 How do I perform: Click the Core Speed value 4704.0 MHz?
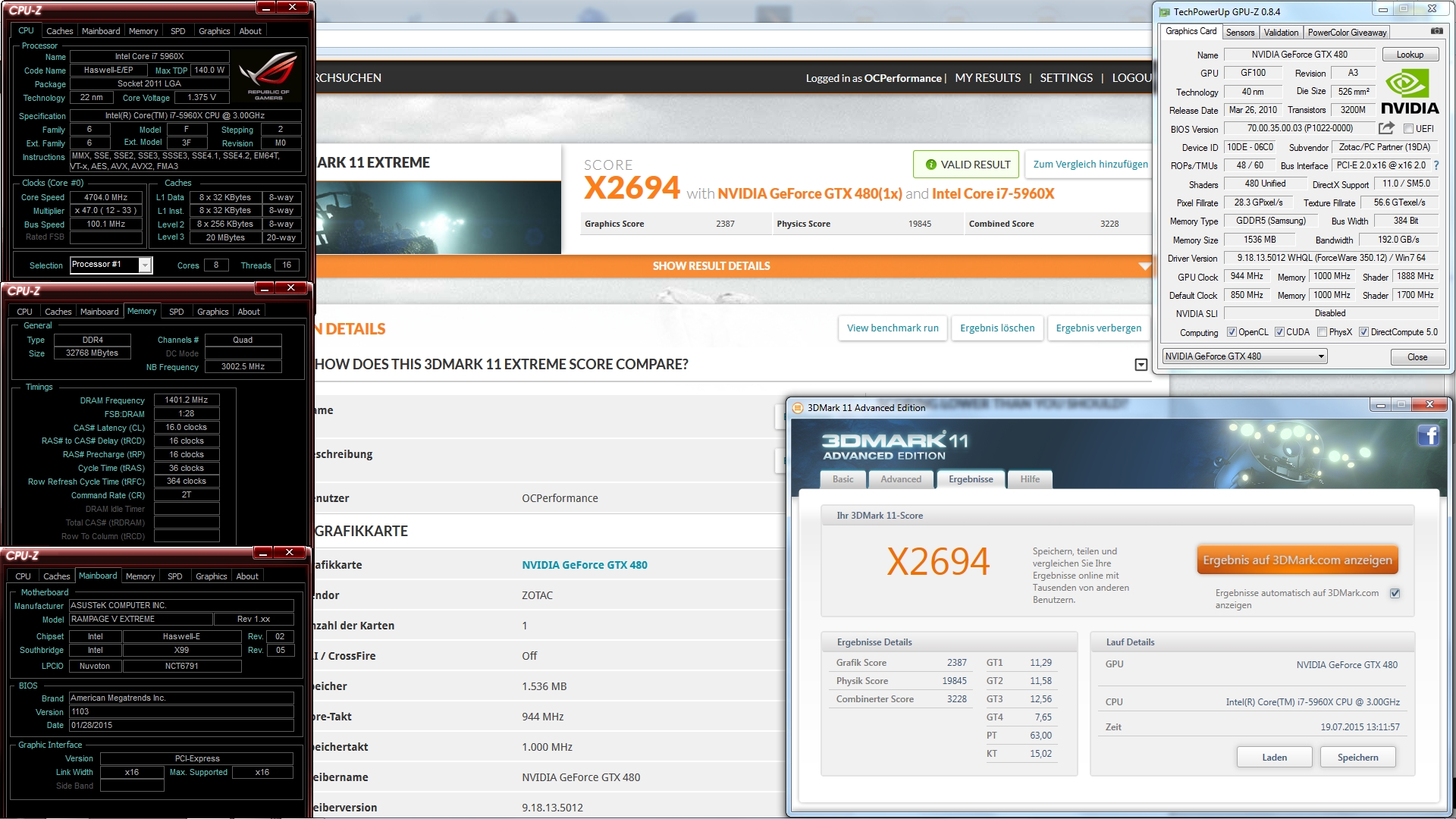pos(105,197)
